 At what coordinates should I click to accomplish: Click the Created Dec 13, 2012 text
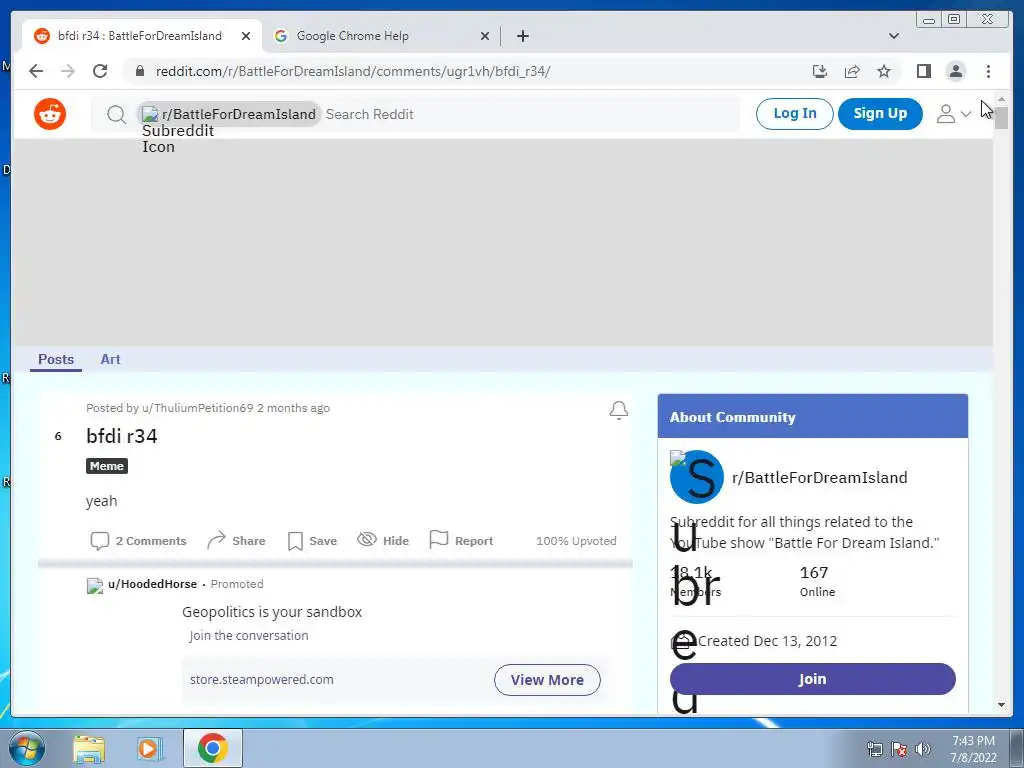(767, 641)
